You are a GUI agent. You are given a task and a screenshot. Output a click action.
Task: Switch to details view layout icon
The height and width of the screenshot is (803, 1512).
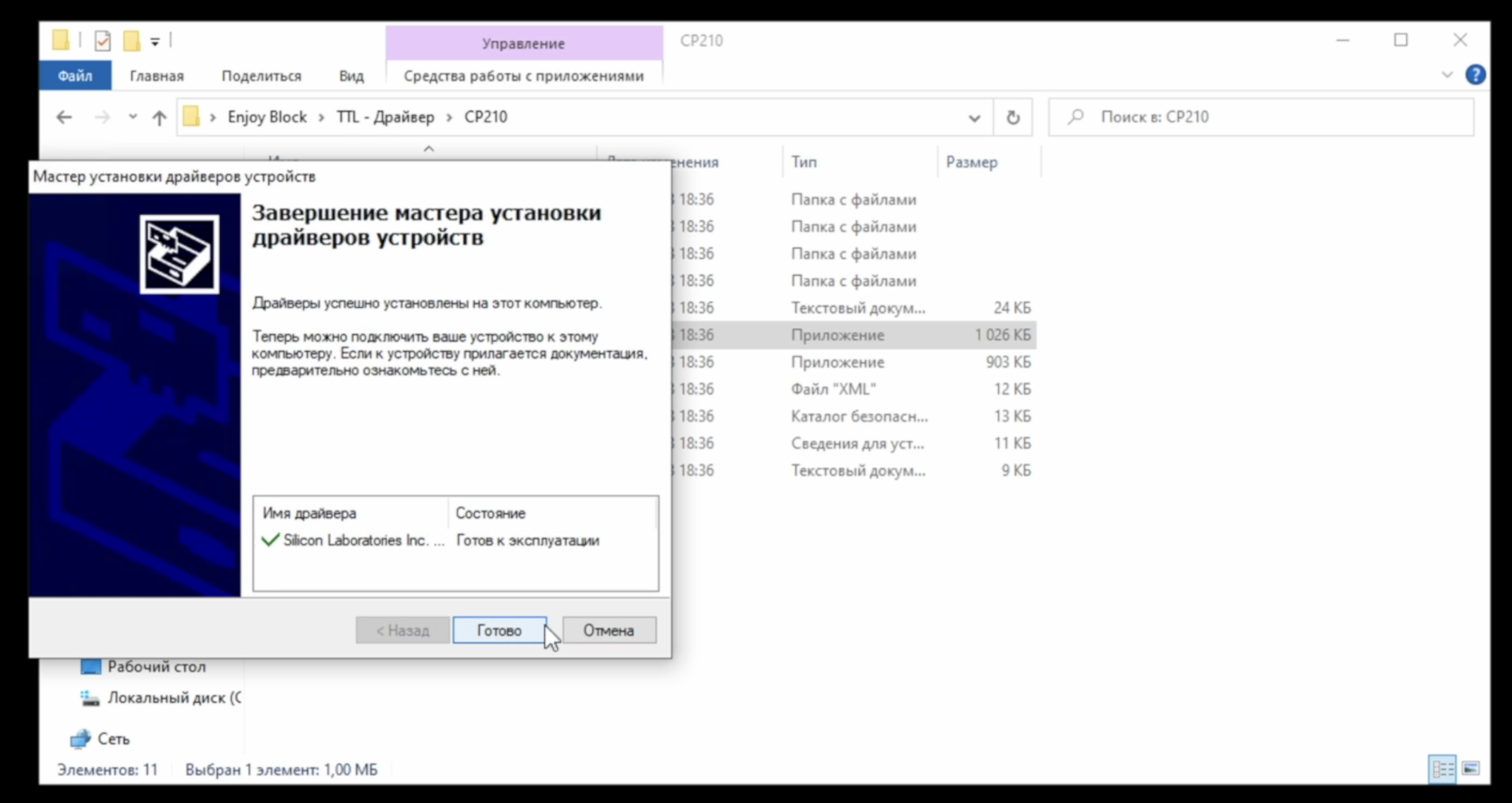tap(1443, 769)
